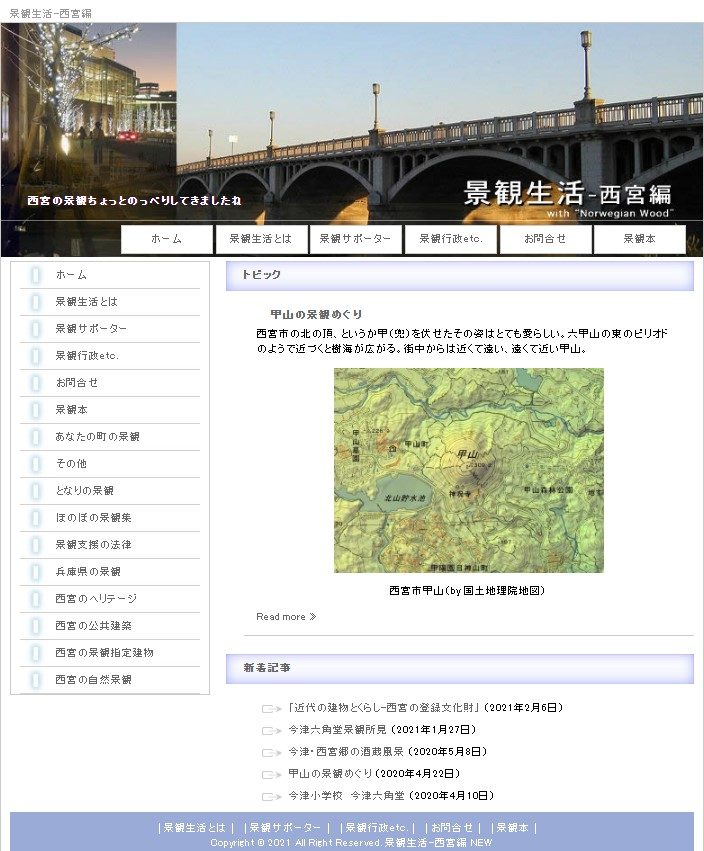Select 景観サポーター in the top navigation bar
The image size is (704, 851).
pos(357,239)
